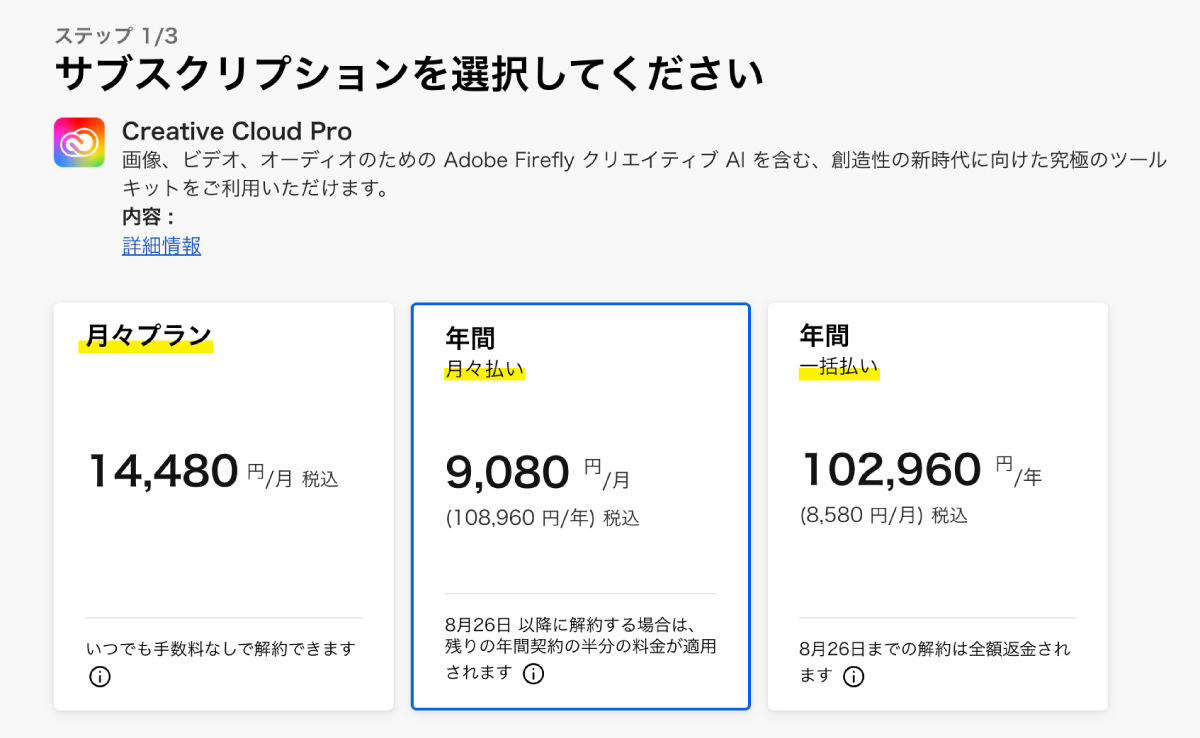The width and height of the screenshot is (1200, 738).
Task: Click the 102,960 yearly price
Action: pos(892,469)
